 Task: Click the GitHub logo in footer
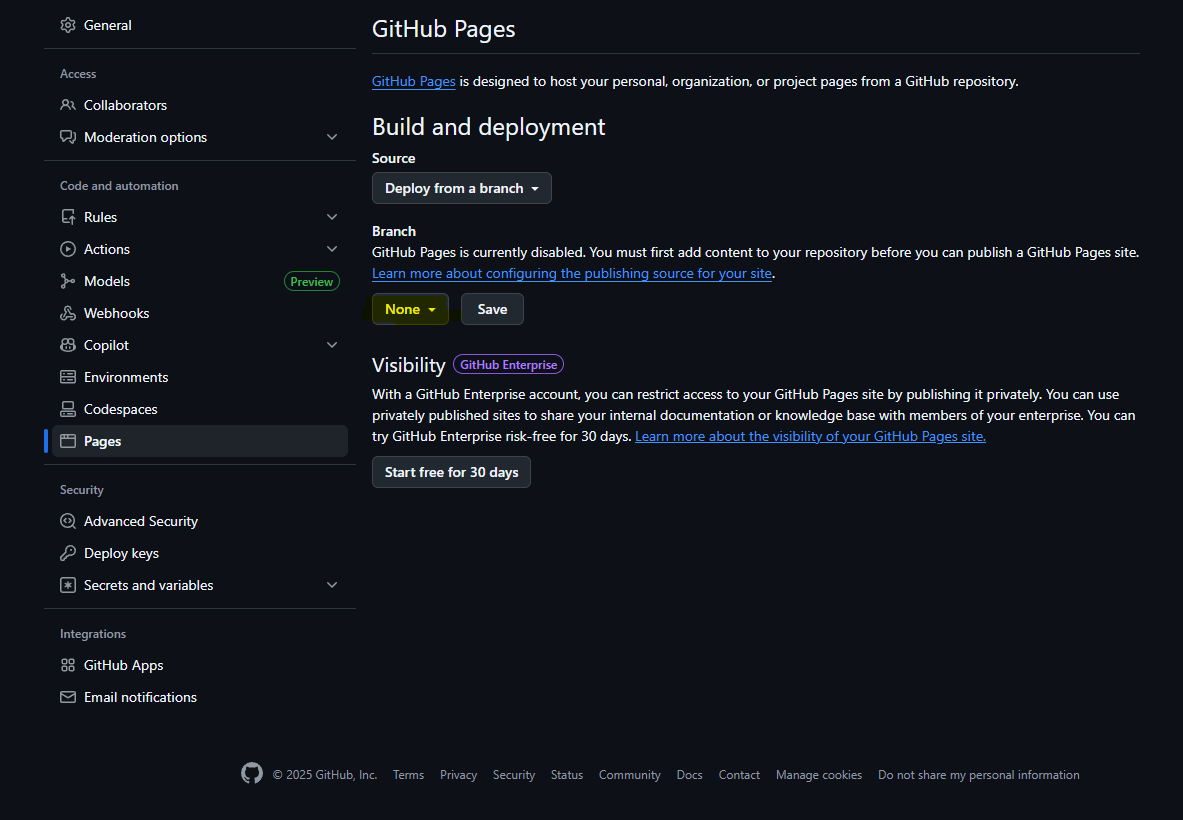click(x=252, y=774)
